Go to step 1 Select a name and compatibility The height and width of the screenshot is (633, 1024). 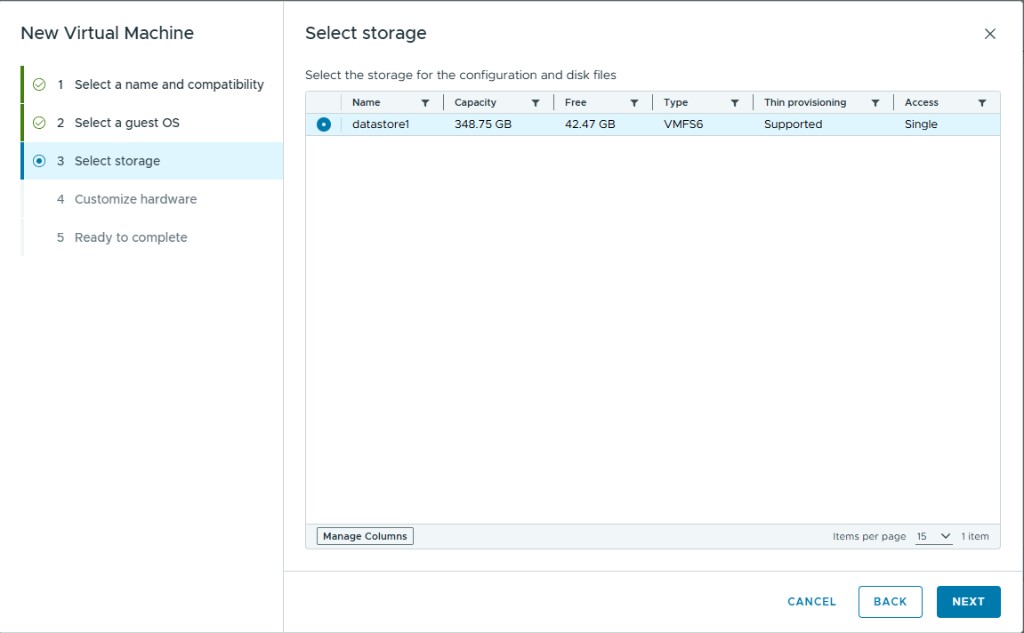tap(153, 84)
